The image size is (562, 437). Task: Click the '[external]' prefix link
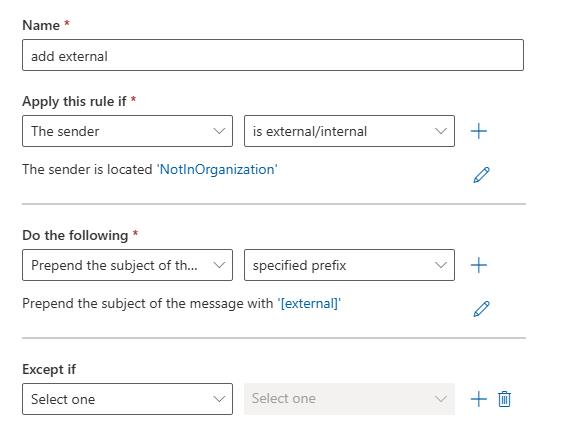(309, 304)
